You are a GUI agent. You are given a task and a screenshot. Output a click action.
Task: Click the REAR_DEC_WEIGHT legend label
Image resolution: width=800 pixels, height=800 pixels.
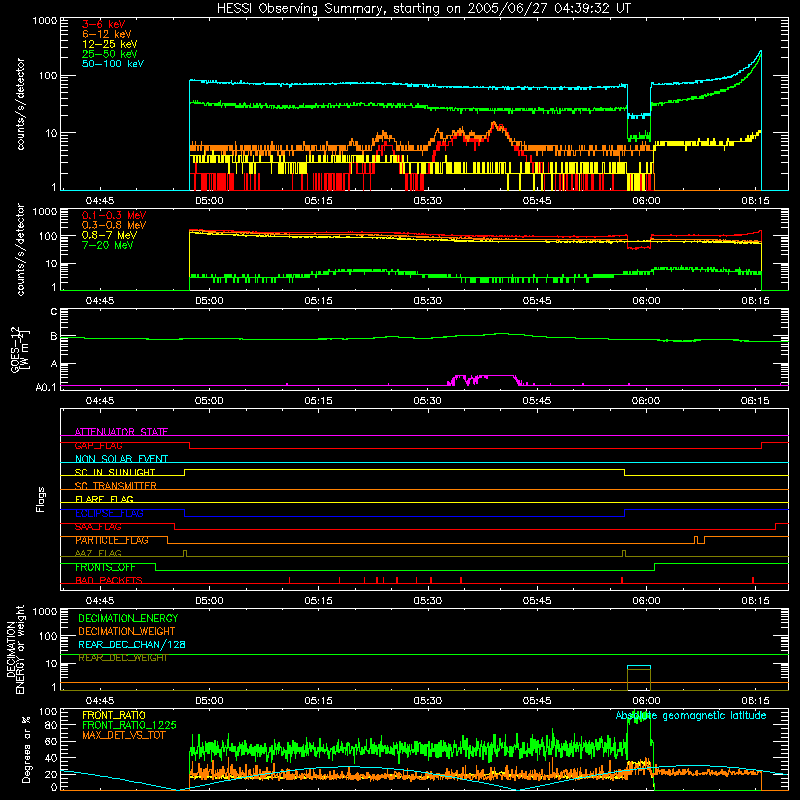[122, 658]
